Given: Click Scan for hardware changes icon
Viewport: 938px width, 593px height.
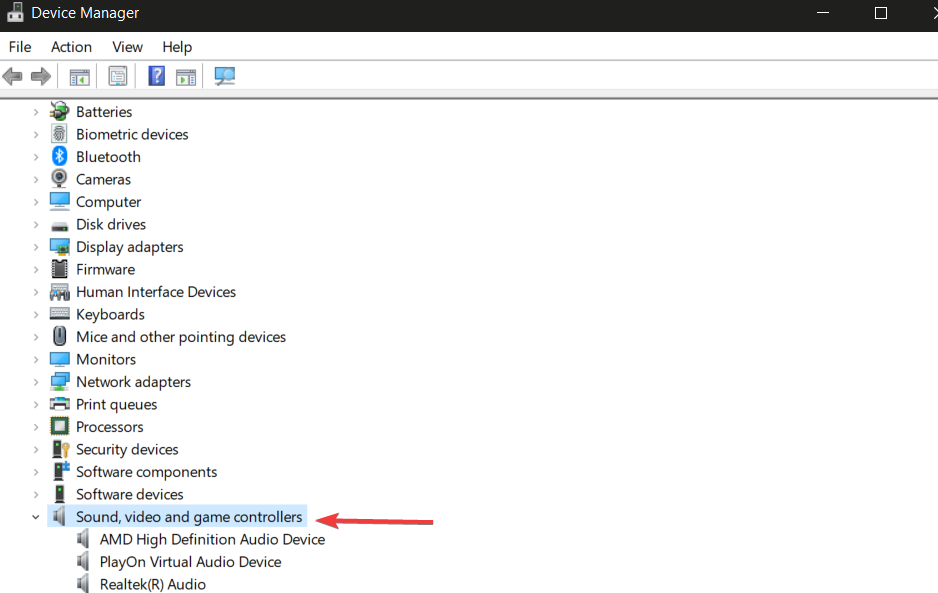Looking at the screenshot, I should pos(225,76).
